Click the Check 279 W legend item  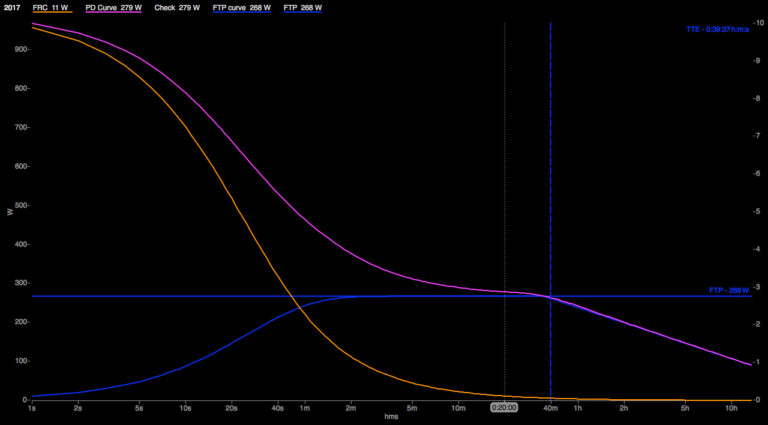(x=177, y=7)
